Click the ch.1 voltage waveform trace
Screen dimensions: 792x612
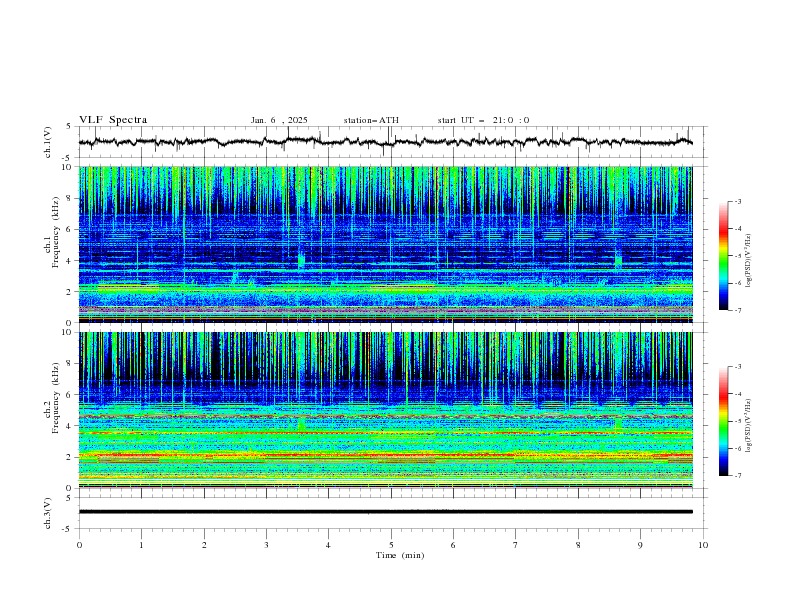click(x=385, y=141)
